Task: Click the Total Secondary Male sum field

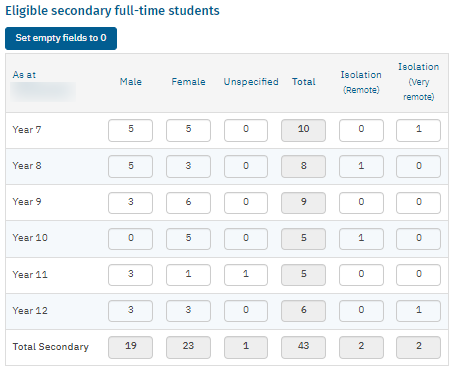Action: pyautogui.click(x=130, y=347)
